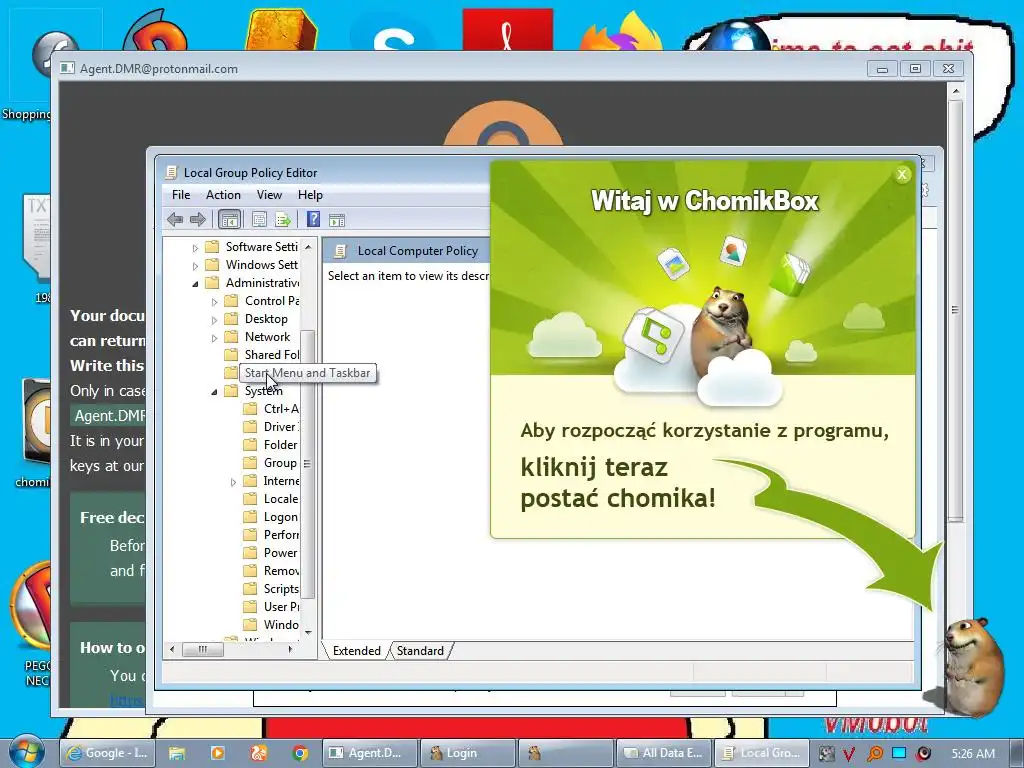Expand the Network folder node
The width and height of the screenshot is (1024, 768).
(214, 338)
